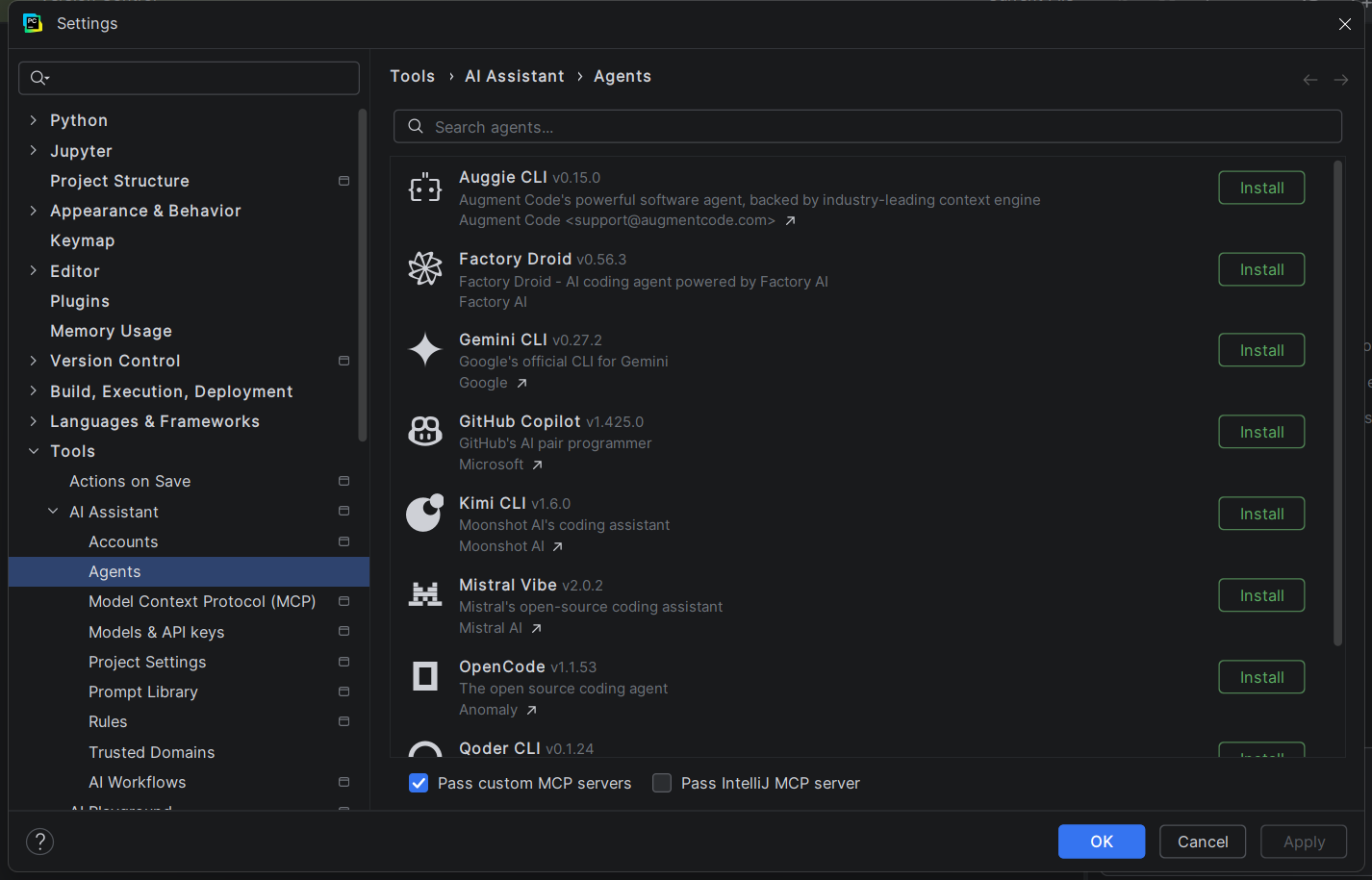Image resolution: width=1372 pixels, height=880 pixels.
Task: Expand Appearance & Behavior section
Action: click(34, 211)
